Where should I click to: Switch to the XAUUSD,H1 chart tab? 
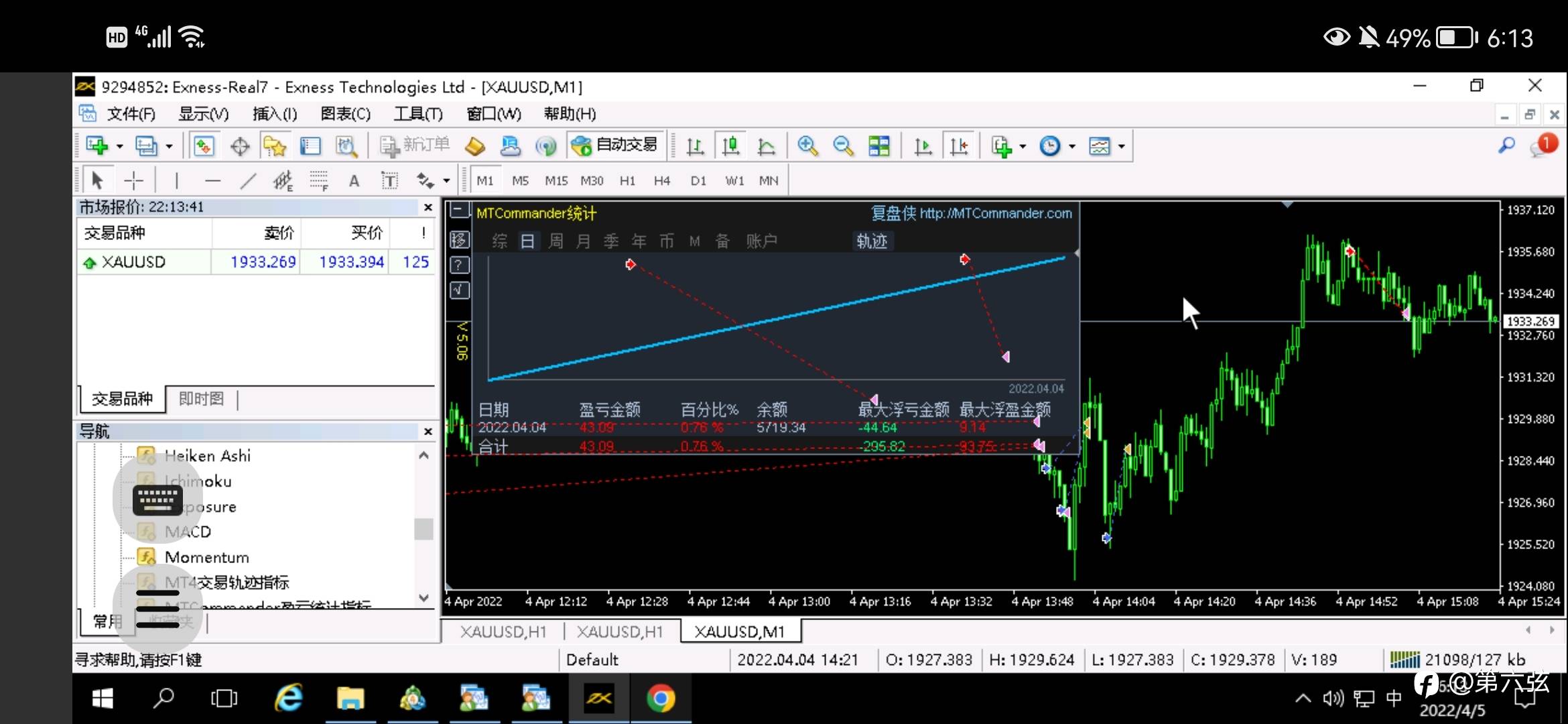point(503,631)
